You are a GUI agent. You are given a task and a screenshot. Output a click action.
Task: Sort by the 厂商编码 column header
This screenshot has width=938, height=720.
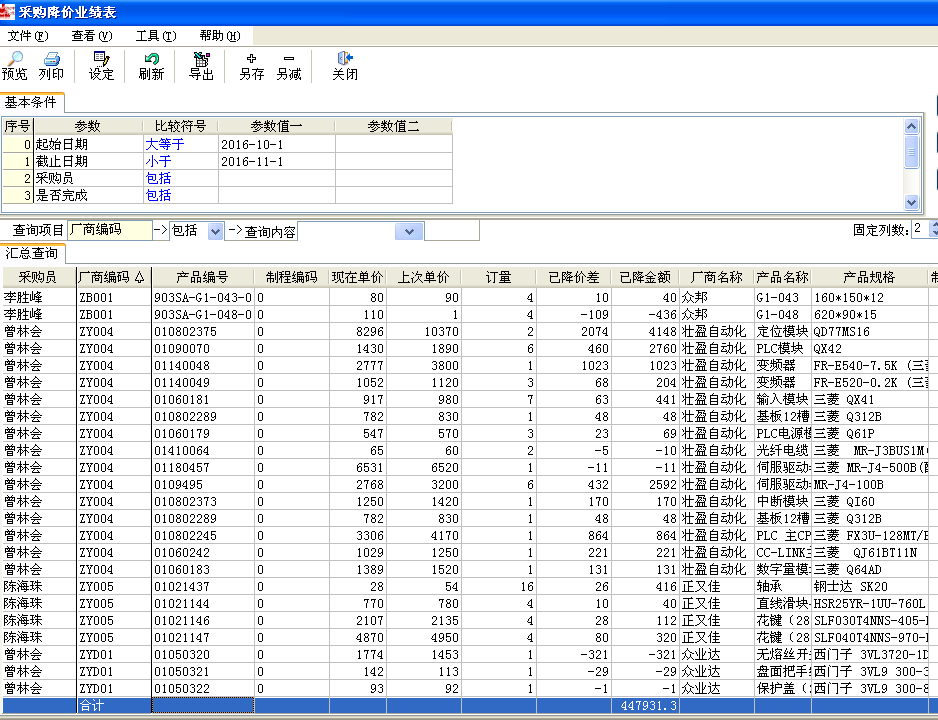(x=113, y=277)
